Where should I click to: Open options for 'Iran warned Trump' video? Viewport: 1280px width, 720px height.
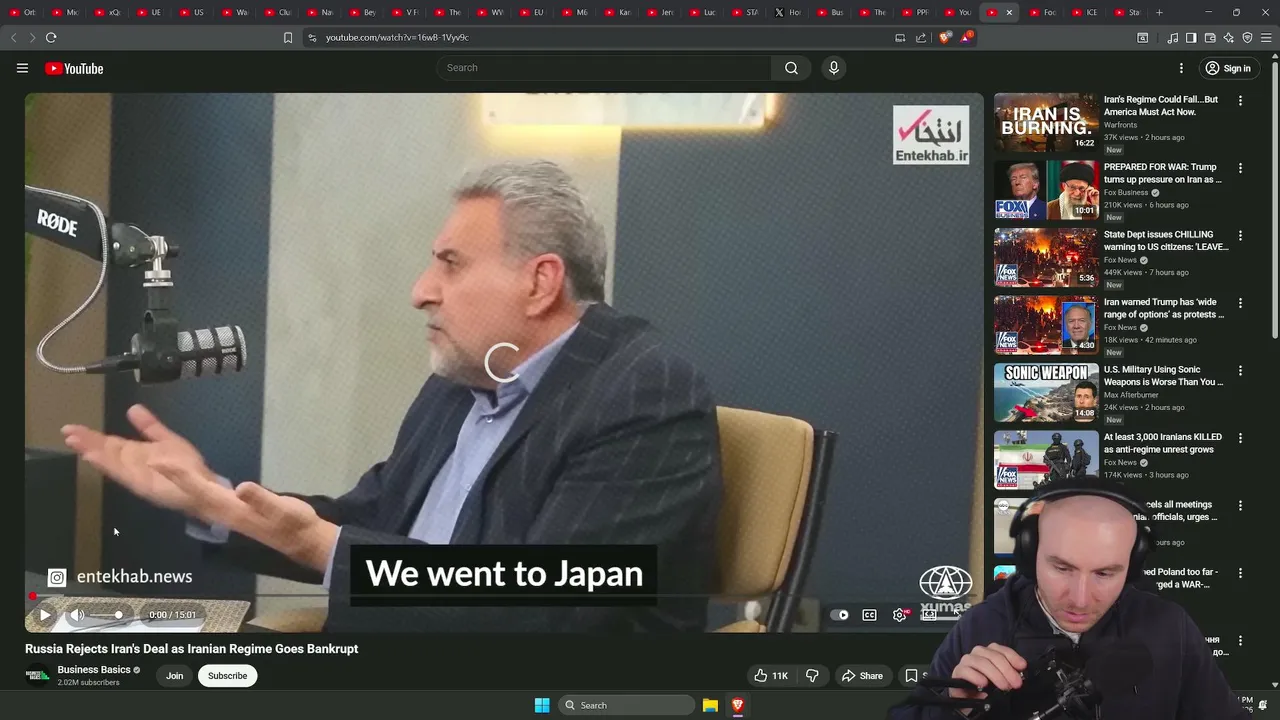pos(1240,303)
